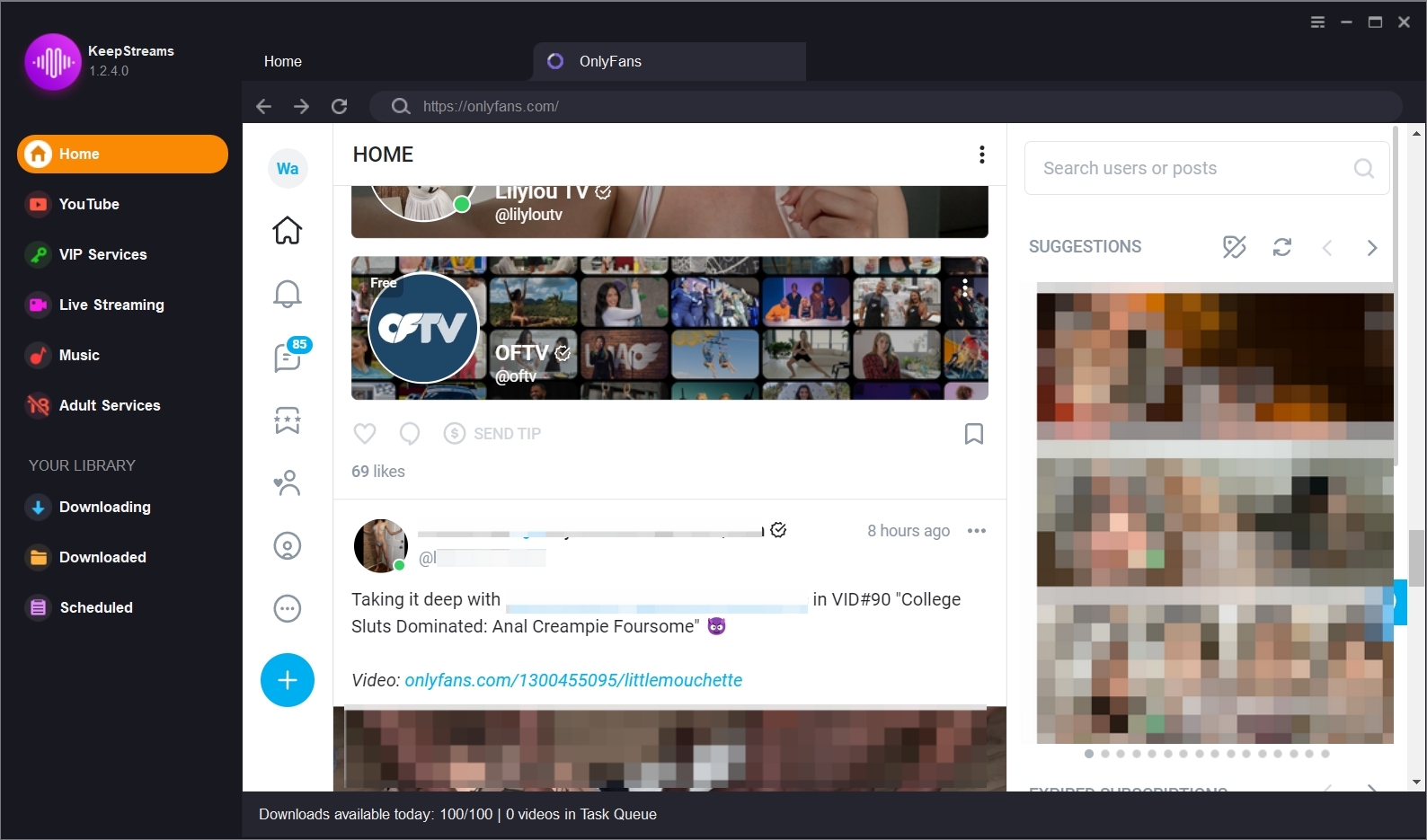The height and width of the screenshot is (840, 1427).
Task: Open subscriptions person-heart icon
Action: coord(288,482)
